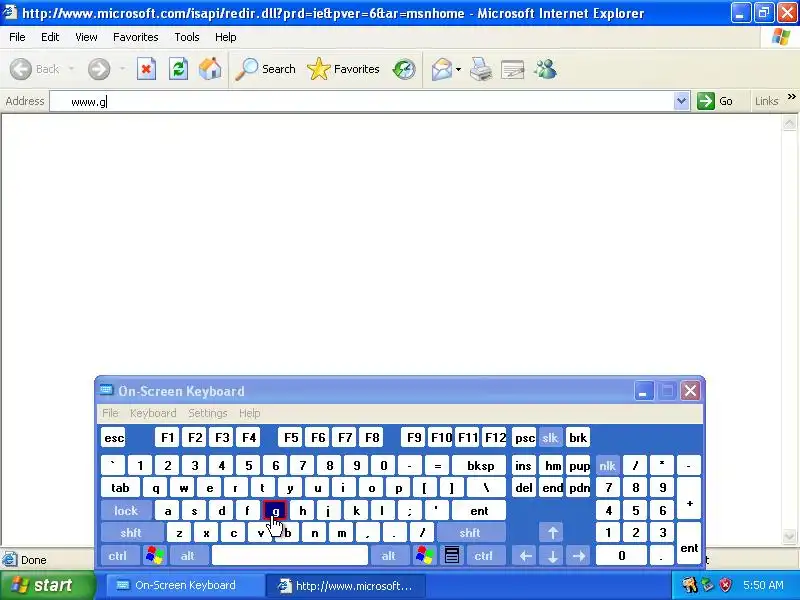Viewport: 800px width, 600px height.
Task: Click the o key on On-Screen Keyboard
Action: coord(371,488)
